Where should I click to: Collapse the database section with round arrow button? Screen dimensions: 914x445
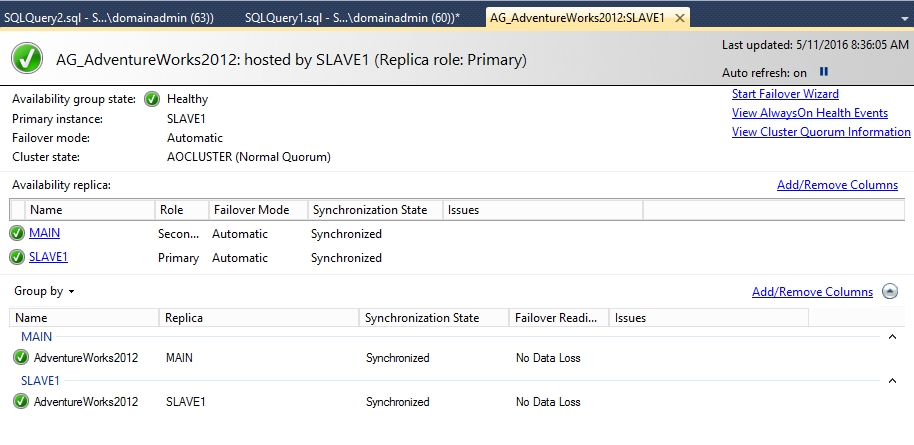click(x=890, y=291)
